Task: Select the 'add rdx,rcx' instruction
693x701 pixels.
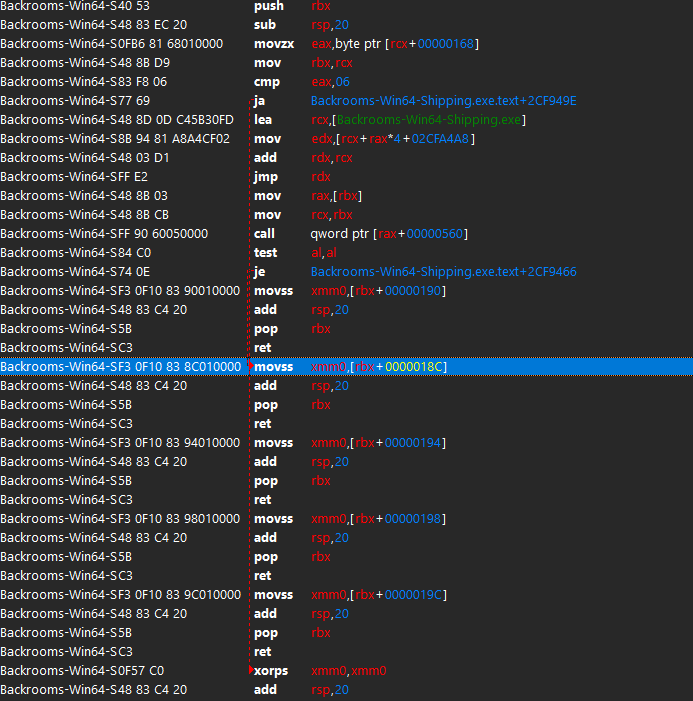Action: tap(346, 158)
